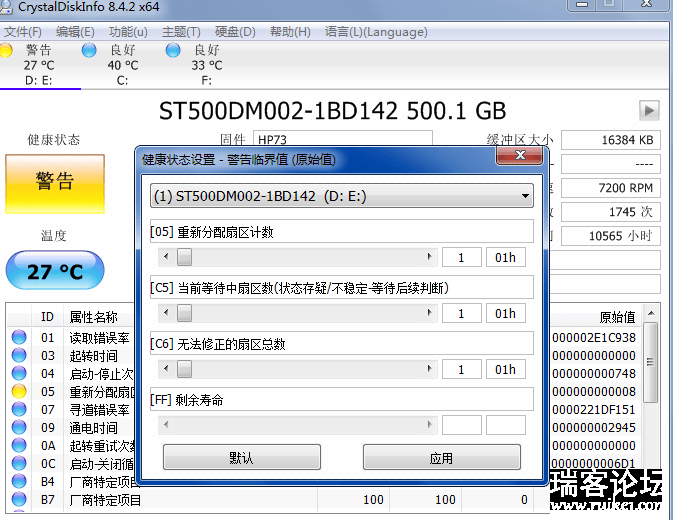
Task: Click status icon for attribute B7
Action: pos(19,499)
